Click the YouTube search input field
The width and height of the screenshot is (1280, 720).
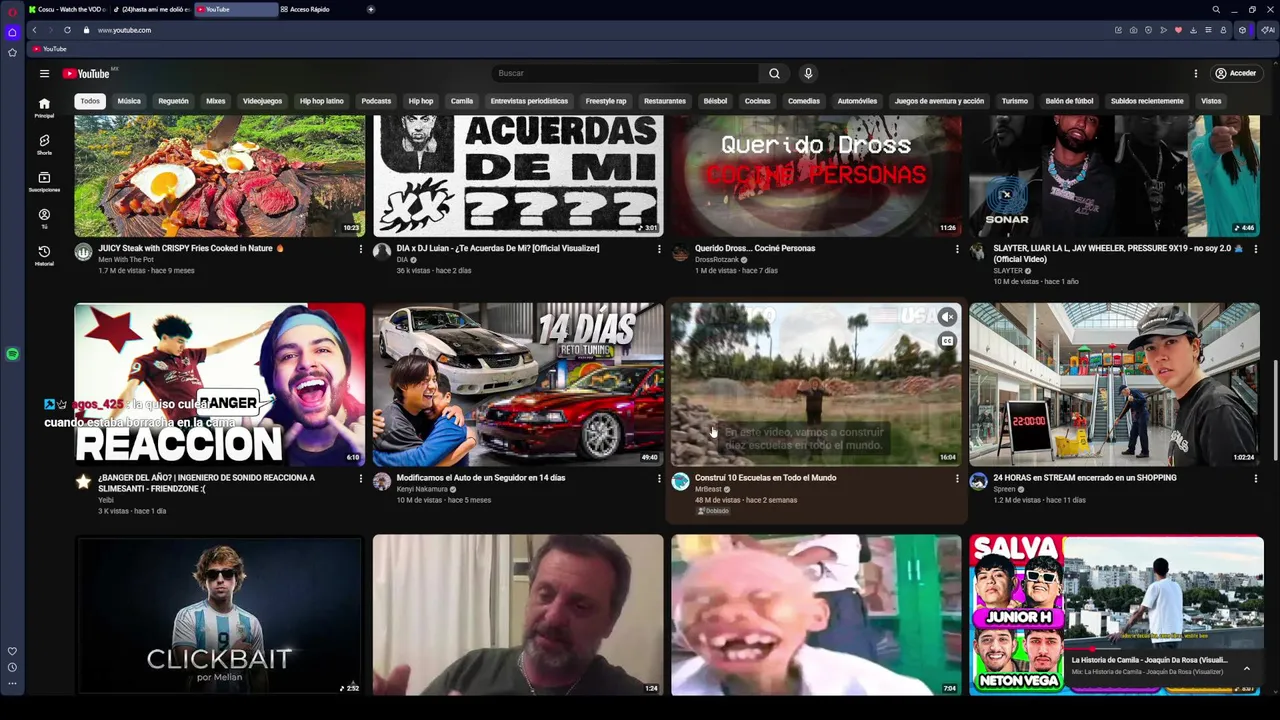coord(625,73)
